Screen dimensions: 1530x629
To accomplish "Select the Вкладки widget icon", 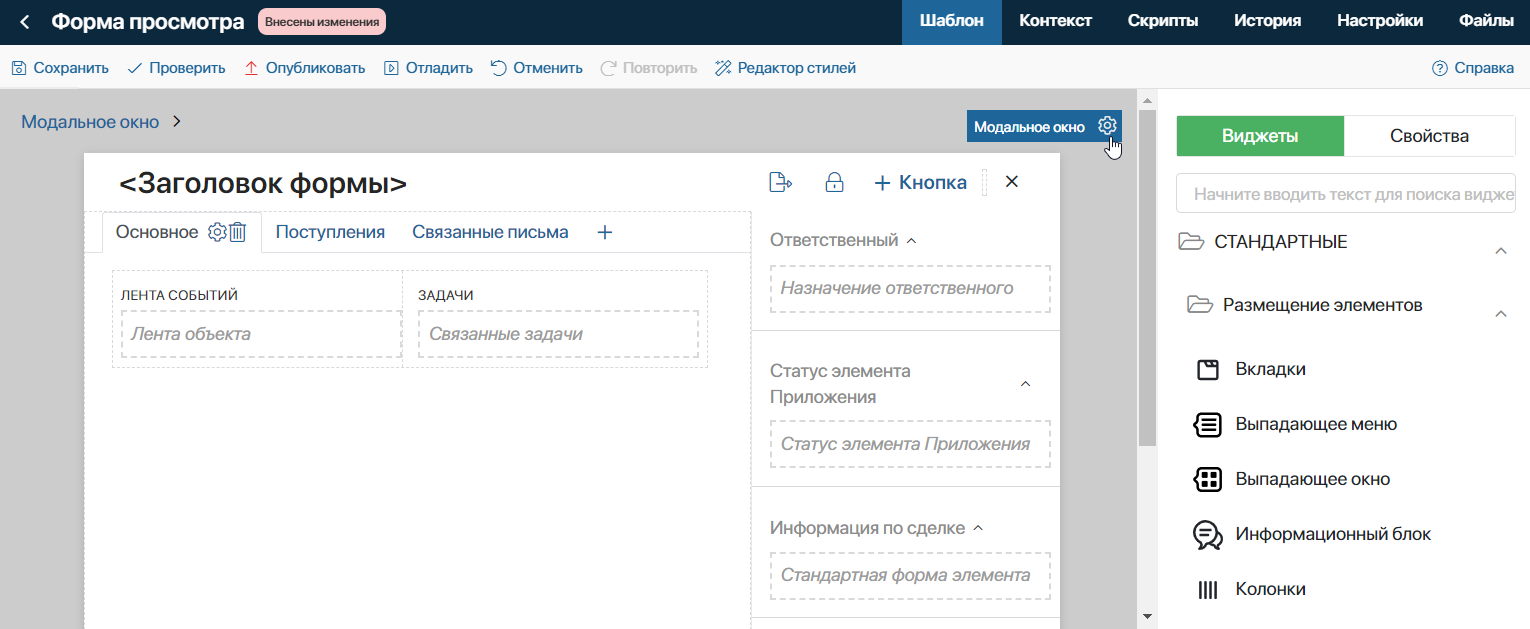I will click(1208, 370).
